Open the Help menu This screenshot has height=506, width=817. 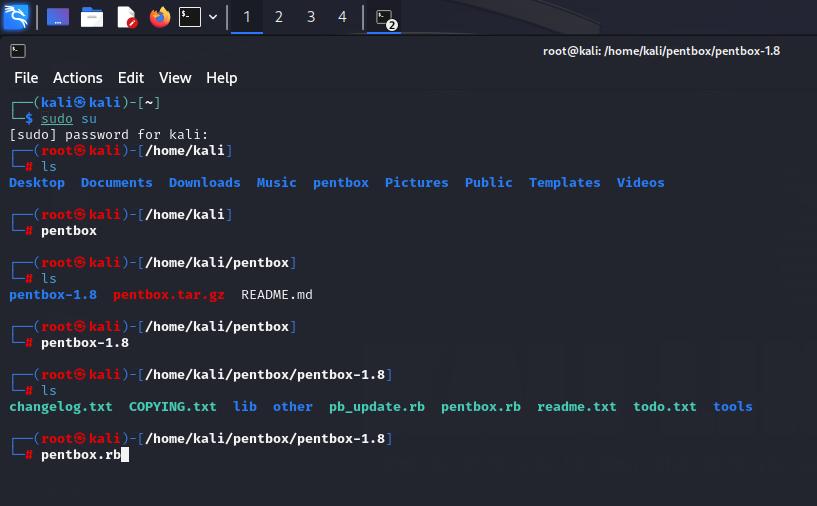click(x=221, y=78)
